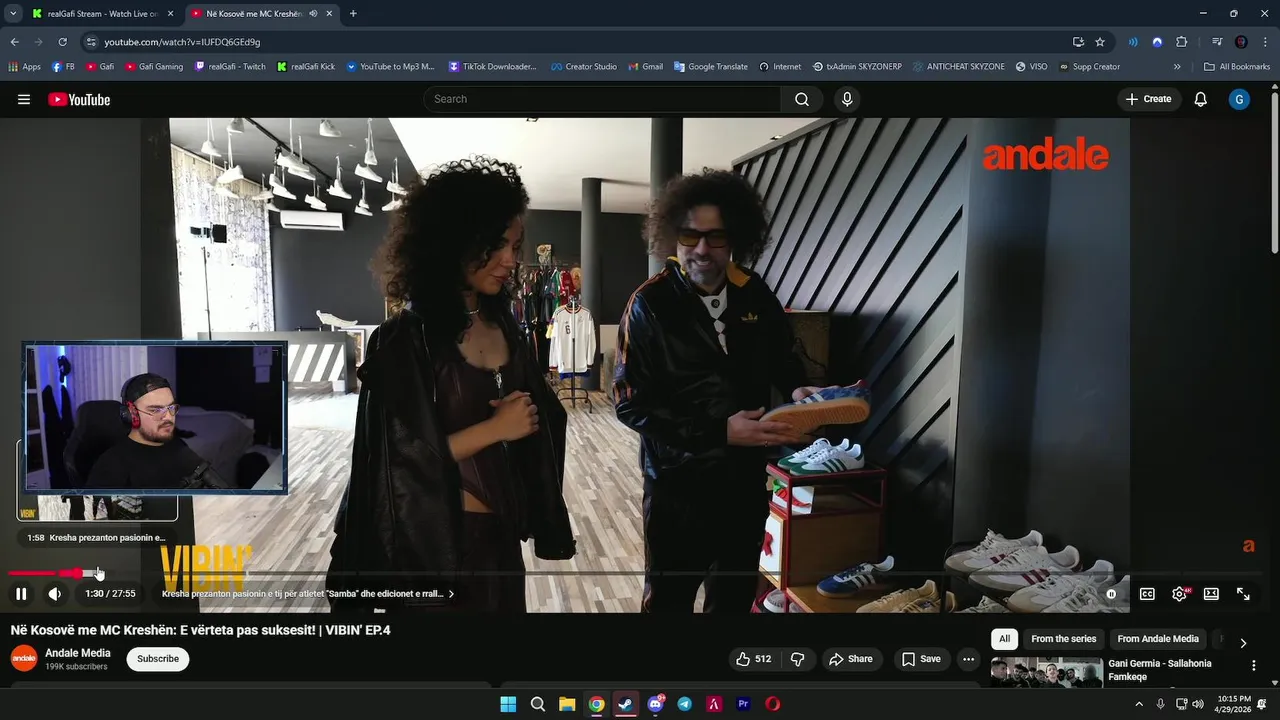Open YouTube notifications bell
The image size is (1280, 720).
pos(1201,99)
